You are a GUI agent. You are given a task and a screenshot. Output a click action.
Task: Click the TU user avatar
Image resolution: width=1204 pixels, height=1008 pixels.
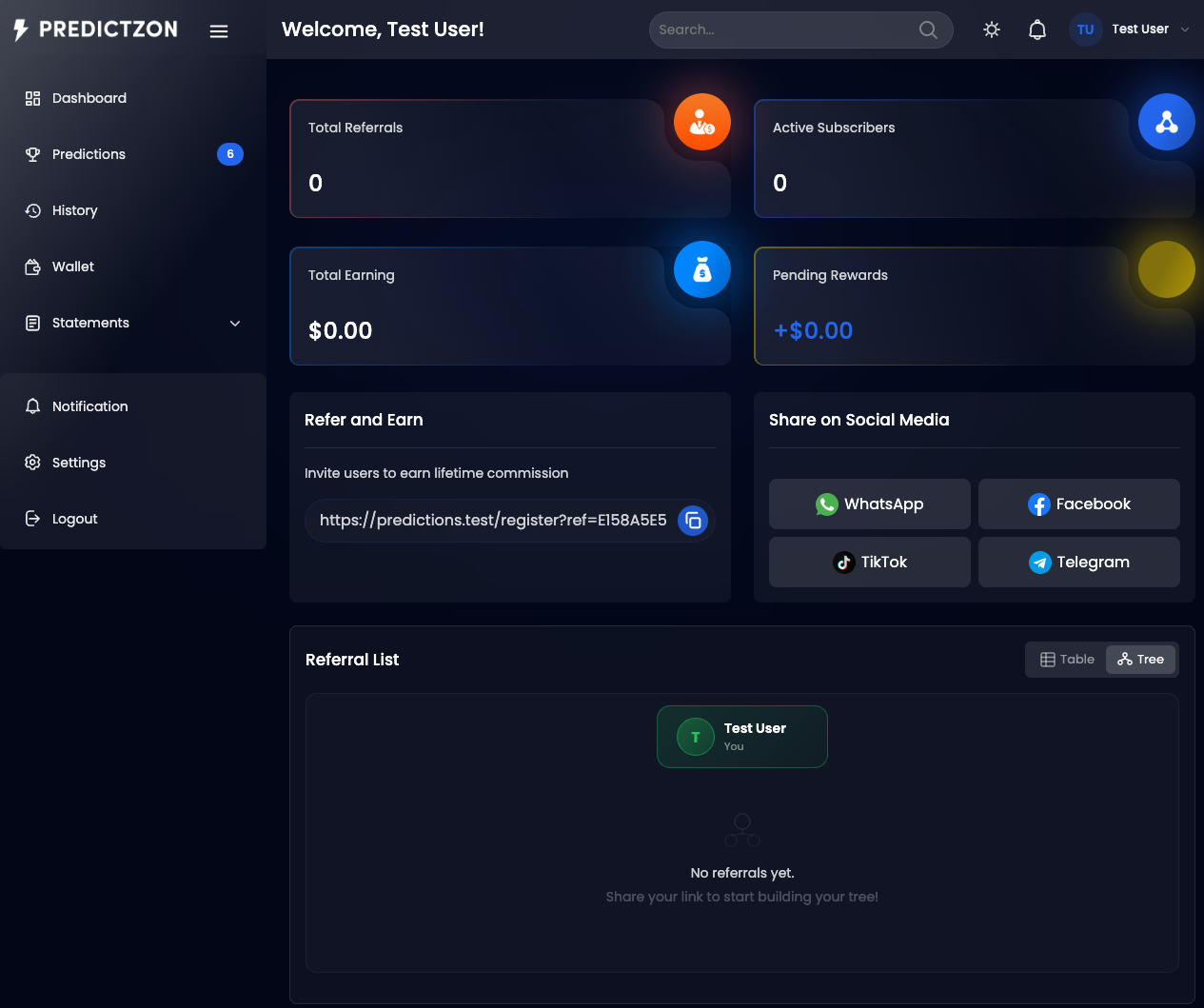(x=1085, y=30)
